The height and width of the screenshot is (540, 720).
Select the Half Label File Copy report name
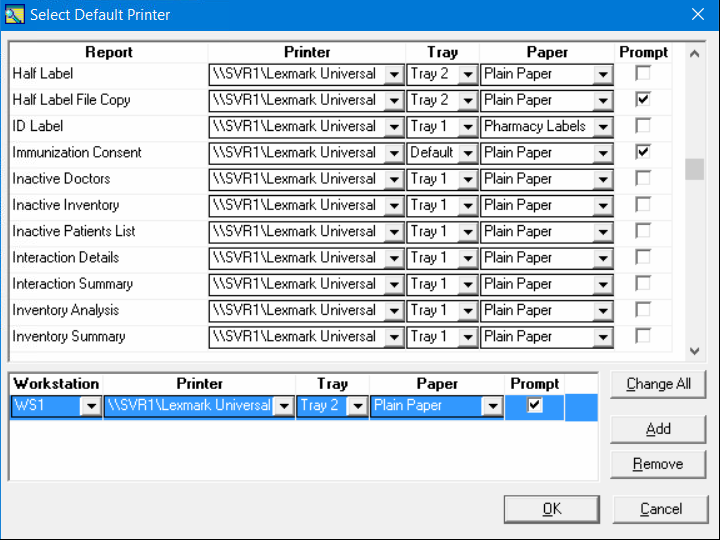[71, 100]
